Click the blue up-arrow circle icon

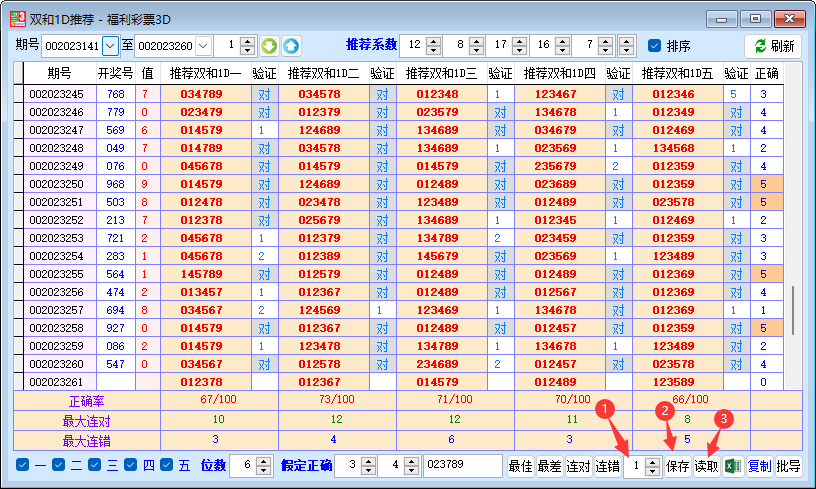click(x=290, y=46)
